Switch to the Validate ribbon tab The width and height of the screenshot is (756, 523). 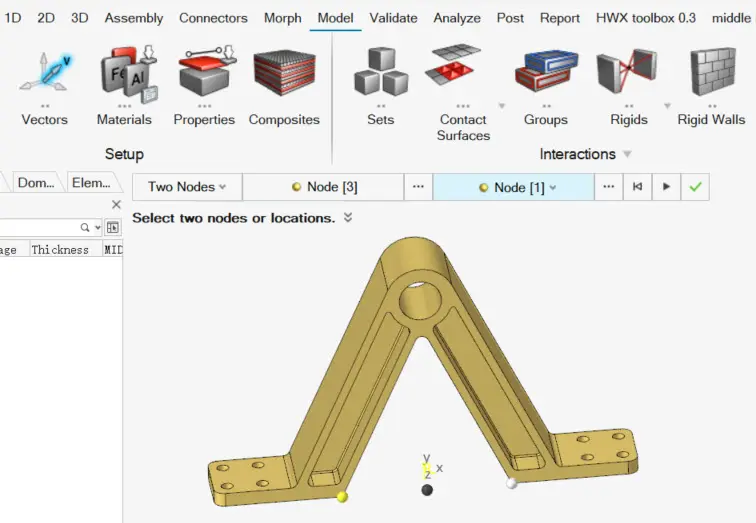(393, 18)
